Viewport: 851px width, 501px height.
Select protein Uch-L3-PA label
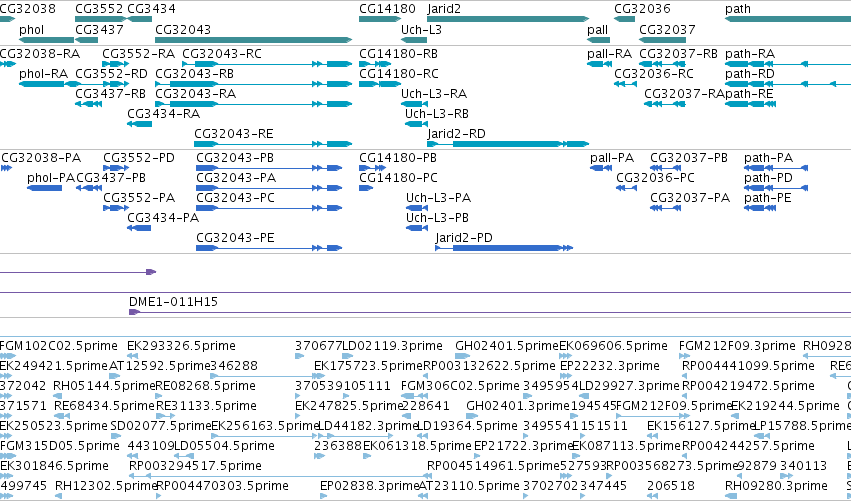(x=439, y=198)
